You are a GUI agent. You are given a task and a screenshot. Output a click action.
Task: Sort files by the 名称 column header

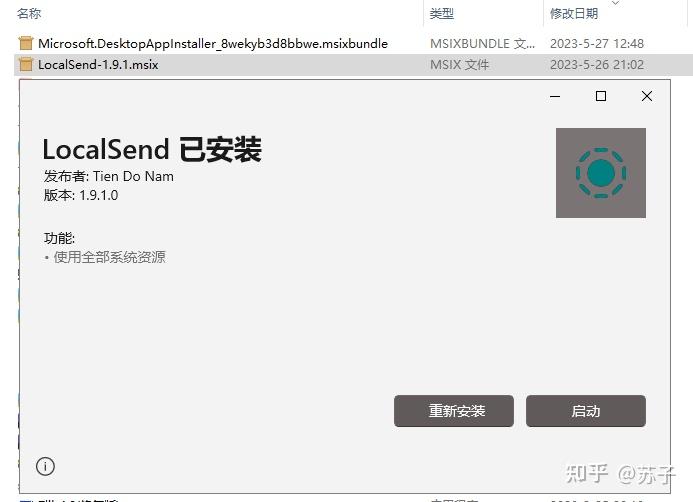[x=29, y=13]
